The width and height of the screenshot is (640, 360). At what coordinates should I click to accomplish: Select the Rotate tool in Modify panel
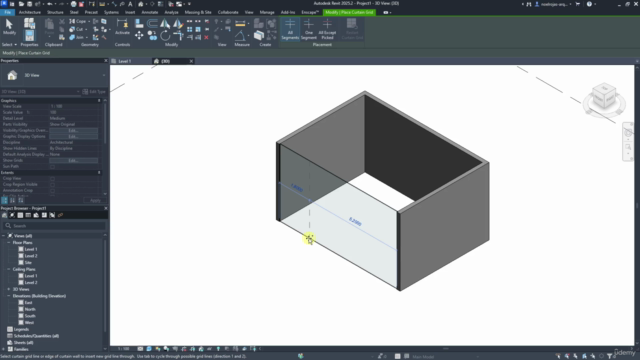tap(165, 36)
